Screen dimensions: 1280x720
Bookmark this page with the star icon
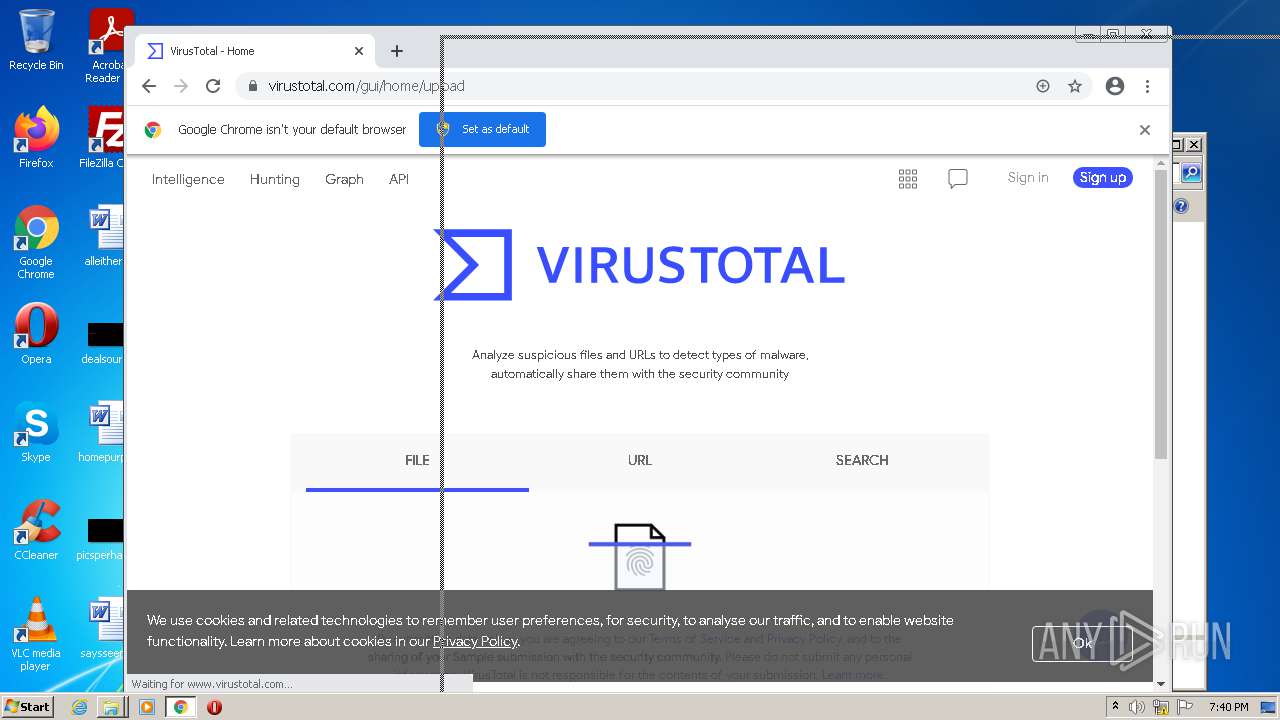tap(1075, 86)
